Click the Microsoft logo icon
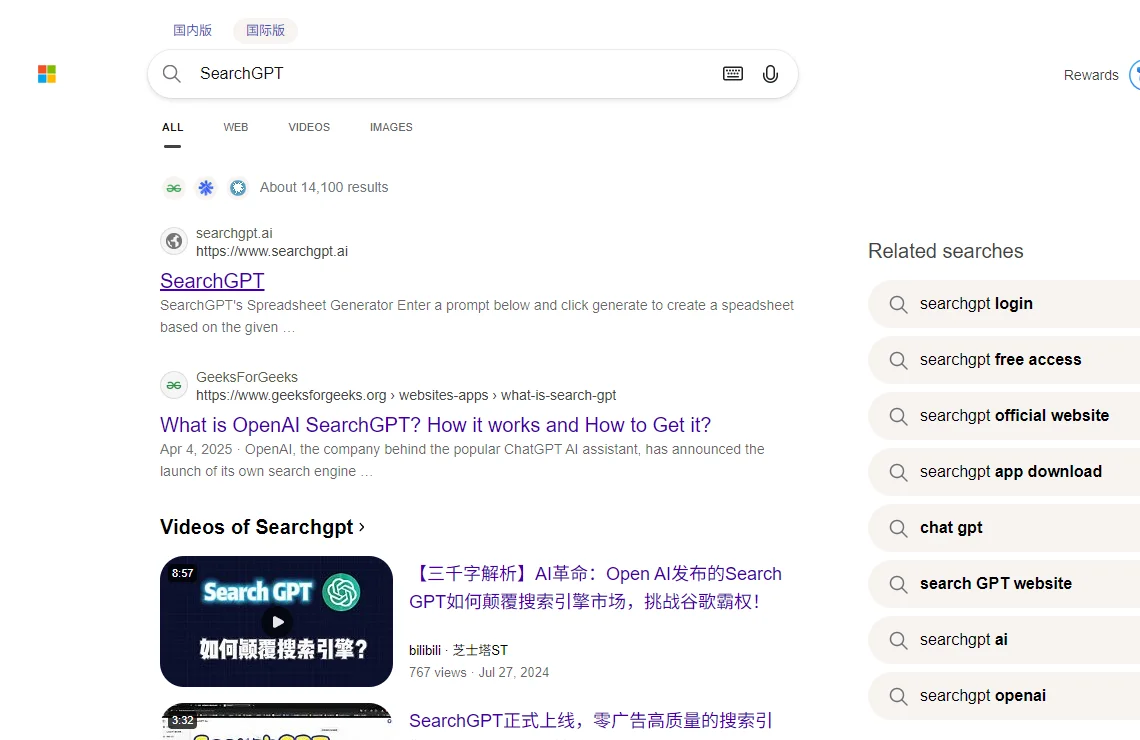The image size is (1140, 740). pos(47,74)
